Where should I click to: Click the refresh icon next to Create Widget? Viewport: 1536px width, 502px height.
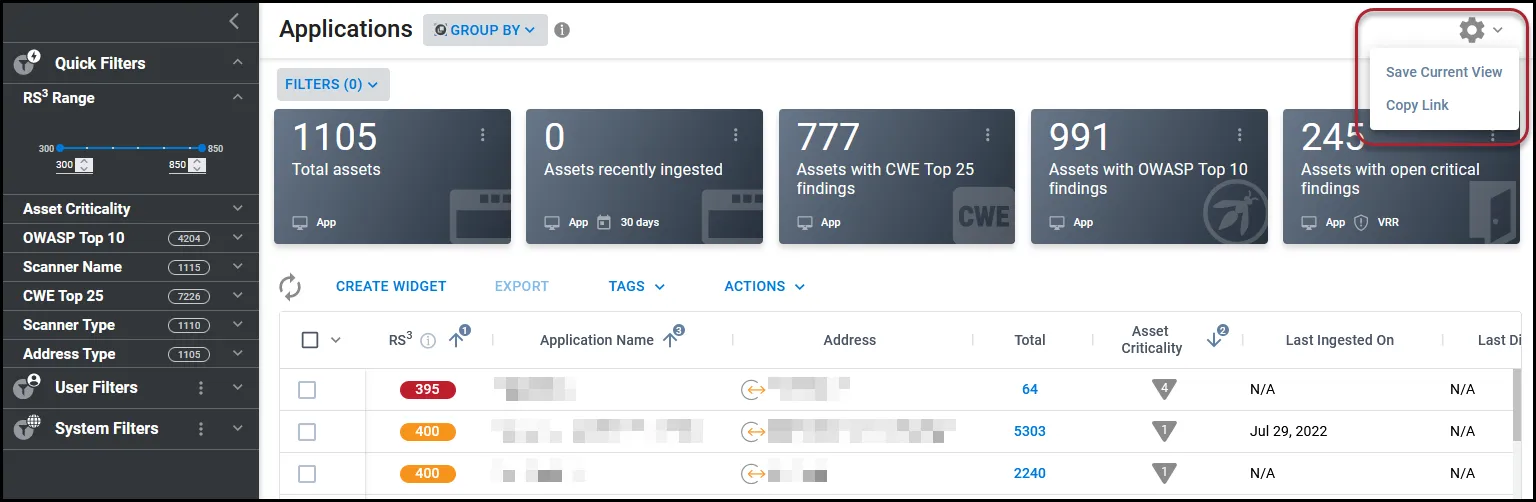click(290, 288)
